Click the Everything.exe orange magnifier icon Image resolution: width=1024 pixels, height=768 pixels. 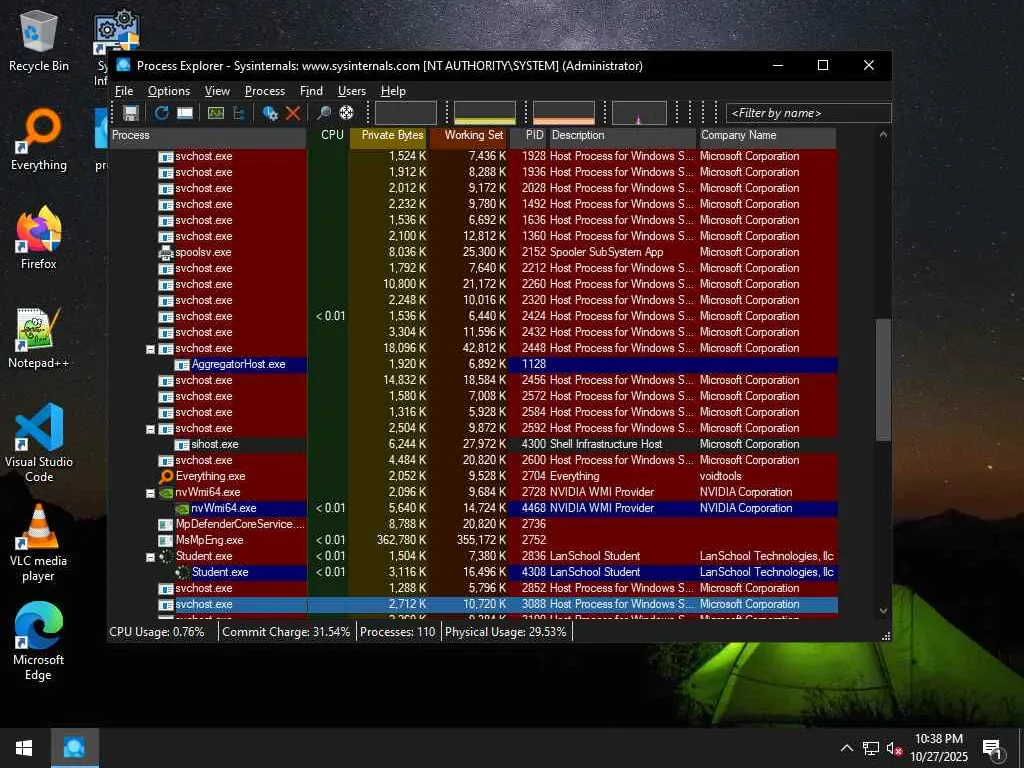tap(166, 477)
